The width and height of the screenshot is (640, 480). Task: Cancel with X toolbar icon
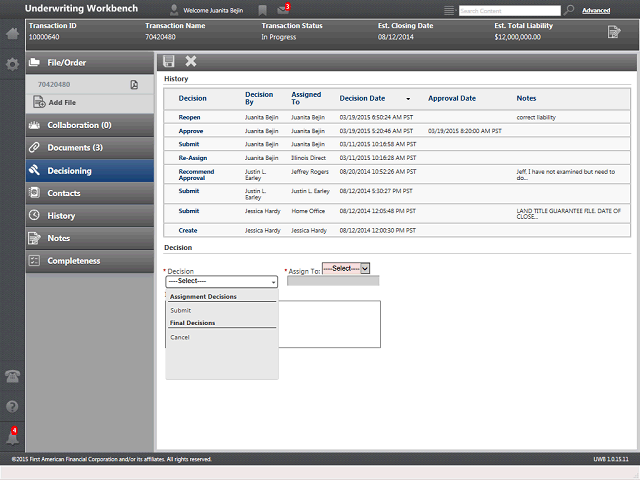[191, 61]
